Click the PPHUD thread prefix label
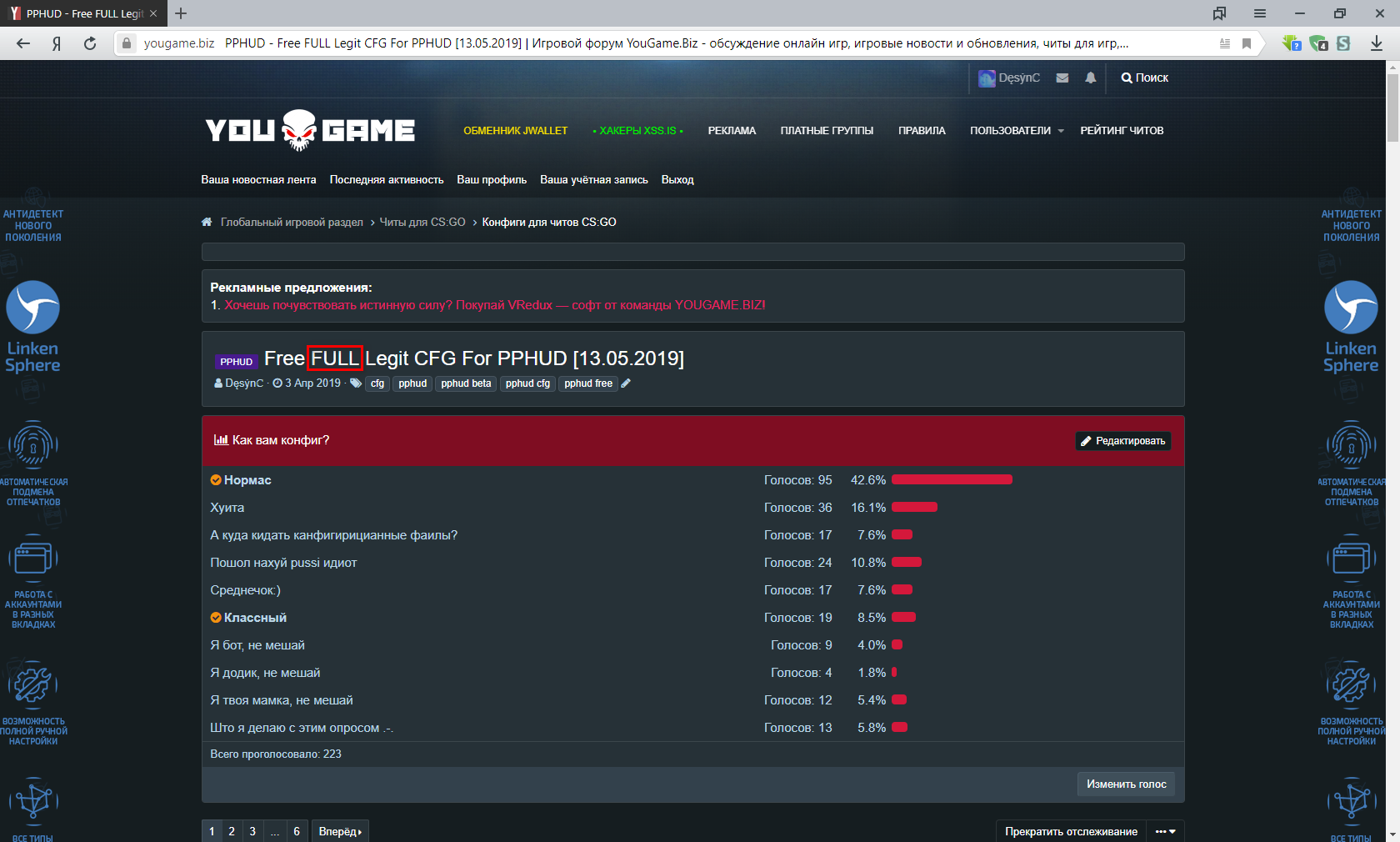1400x842 pixels. [236, 362]
